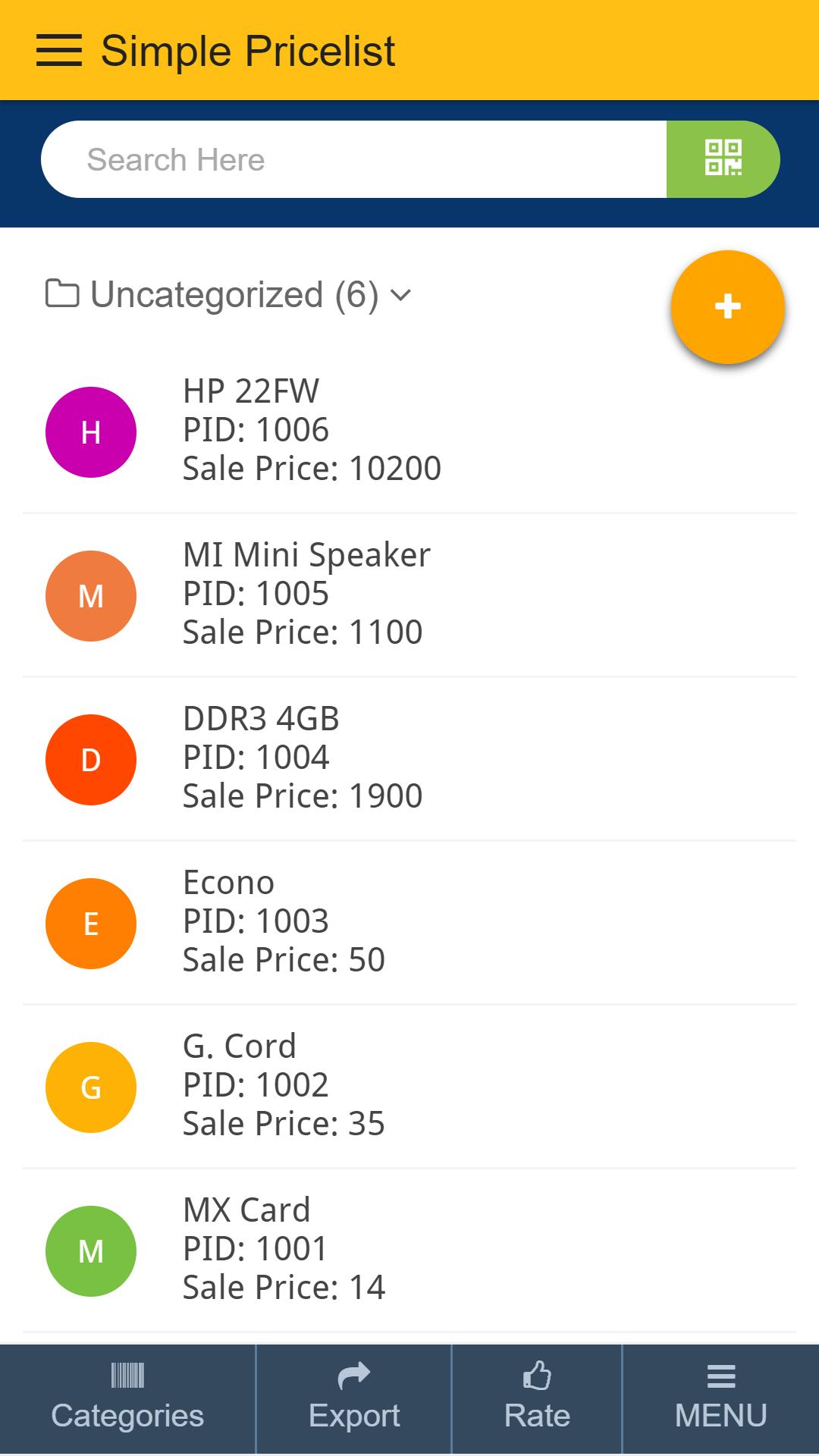
Task: Click the E avatar for Econo
Action: coord(91,924)
